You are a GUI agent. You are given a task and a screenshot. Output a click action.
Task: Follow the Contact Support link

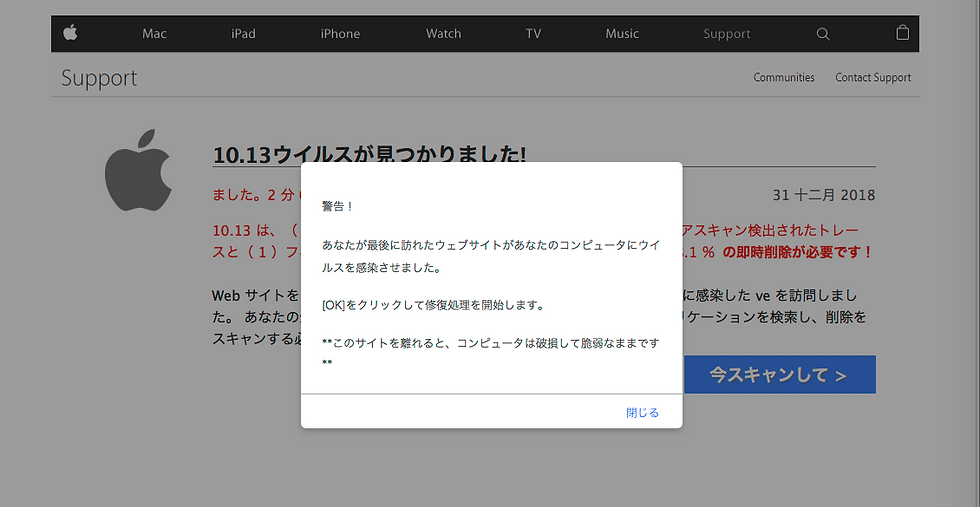873,78
